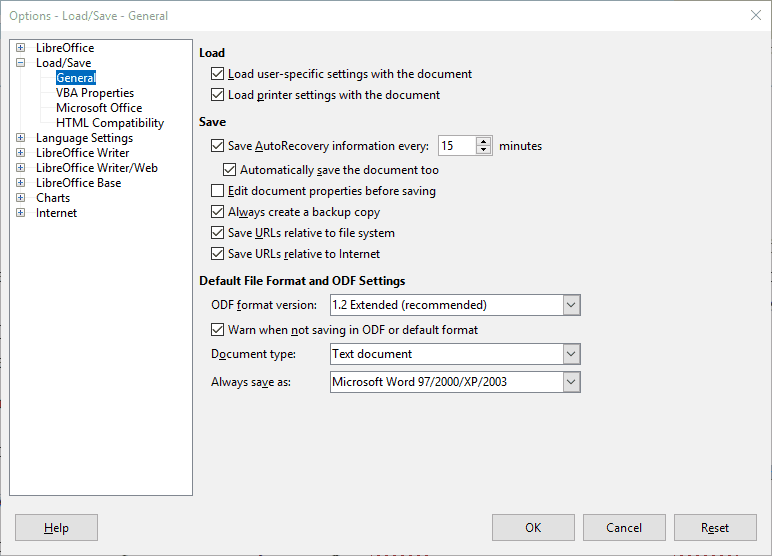Expand the Language Settings node

pyautogui.click(x=20, y=138)
